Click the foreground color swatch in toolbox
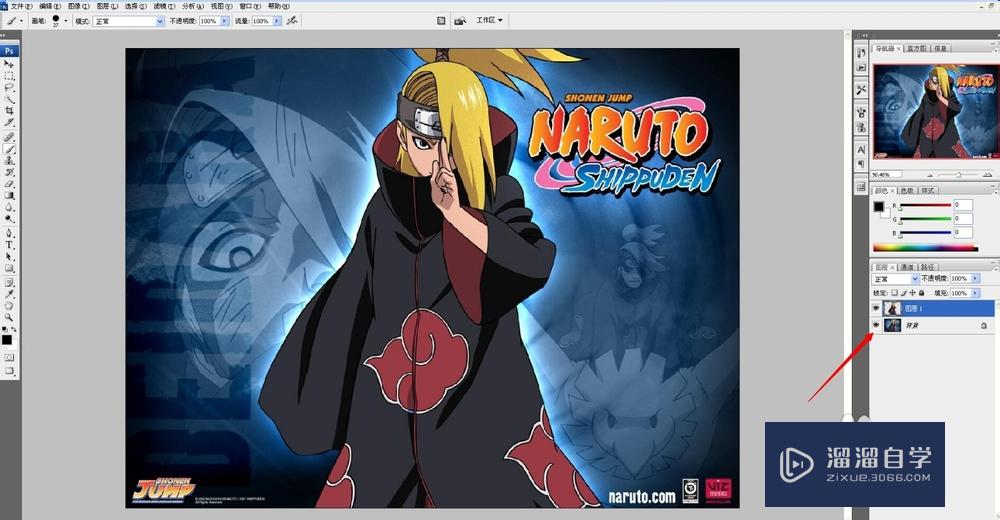Viewport: 1000px width, 520px height. pyautogui.click(x=6, y=340)
